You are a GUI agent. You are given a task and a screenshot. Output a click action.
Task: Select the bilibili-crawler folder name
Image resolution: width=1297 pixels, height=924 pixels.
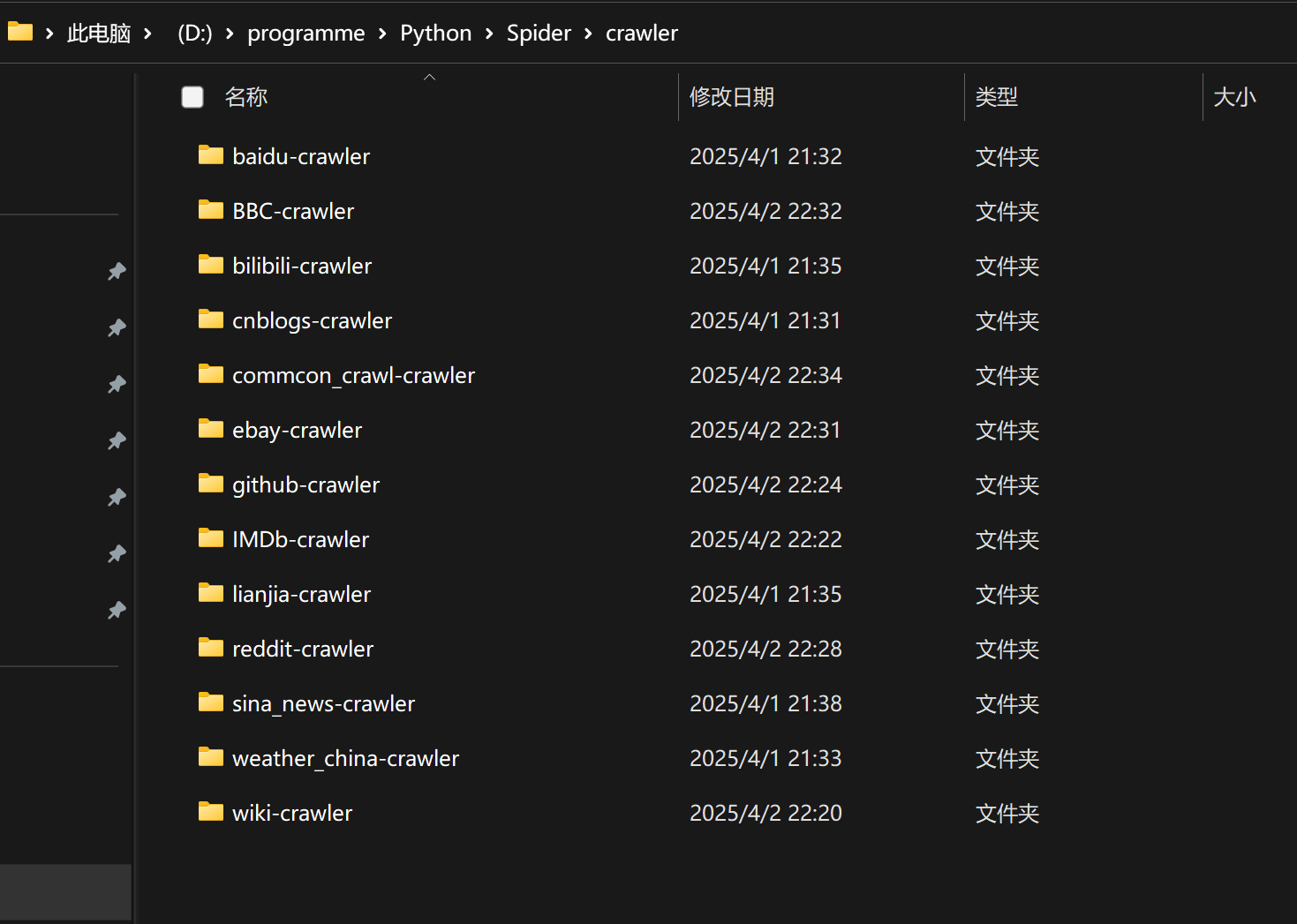302,266
